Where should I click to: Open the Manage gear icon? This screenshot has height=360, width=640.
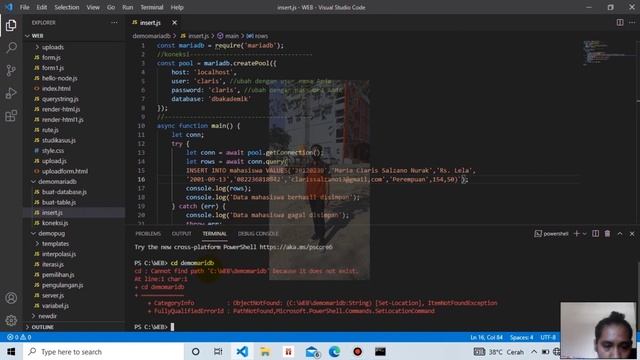tap(11, 320)
